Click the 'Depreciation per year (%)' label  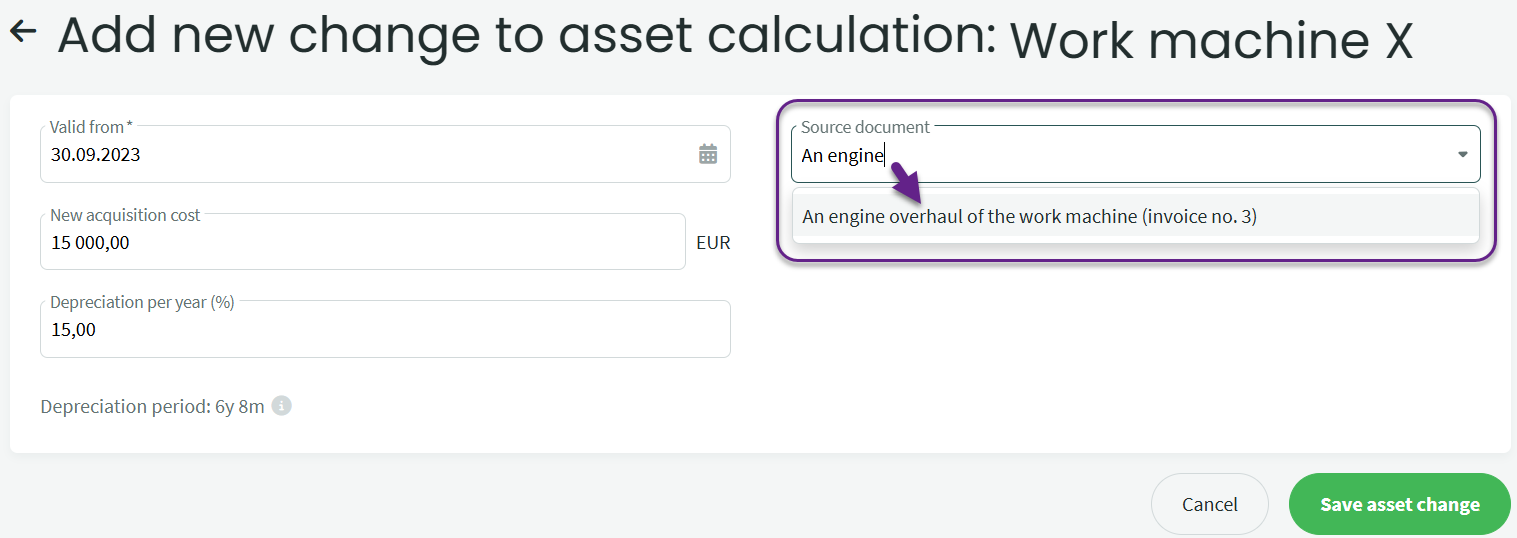[142, 302]
